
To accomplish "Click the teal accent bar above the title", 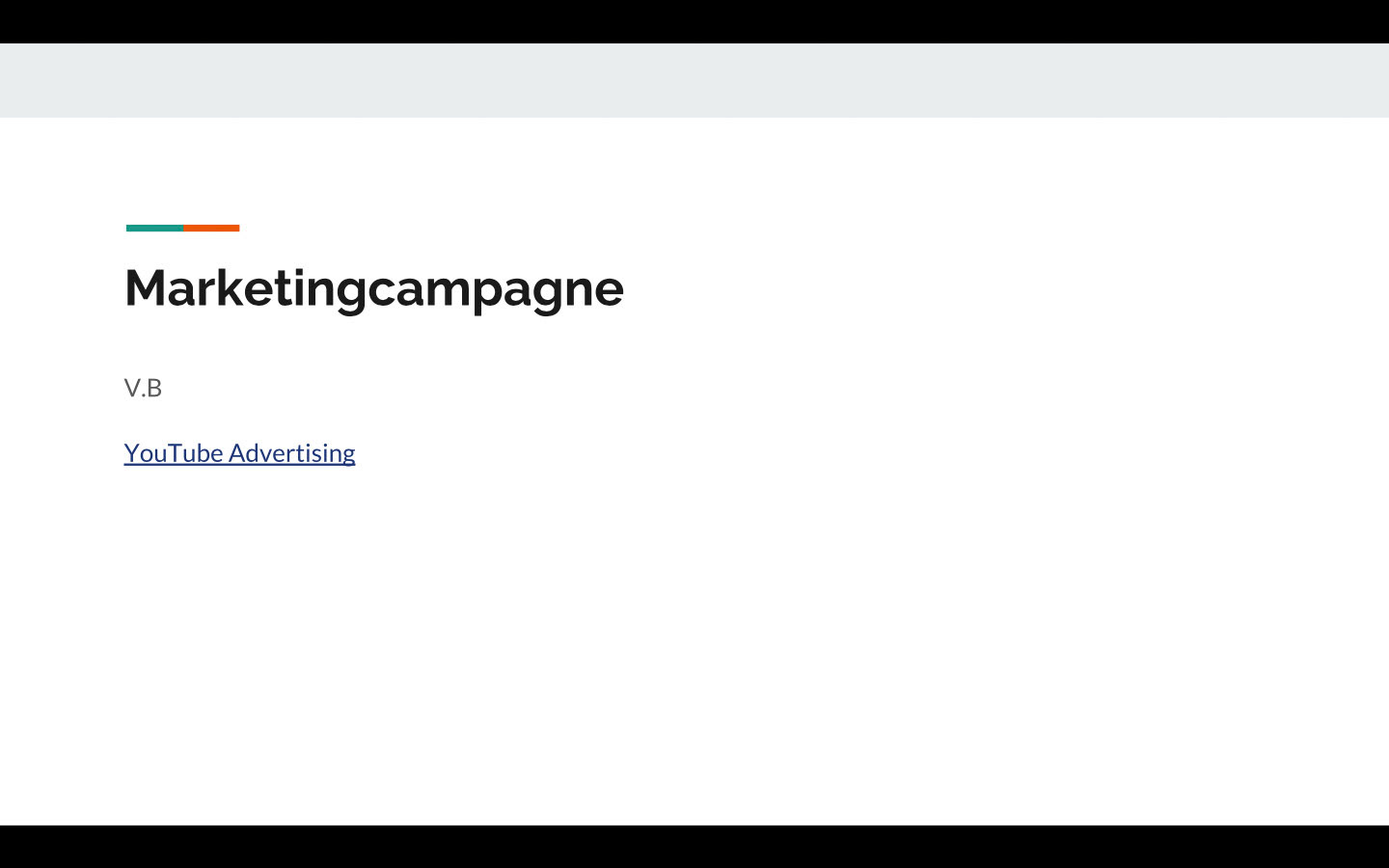I will pos(154,228).
